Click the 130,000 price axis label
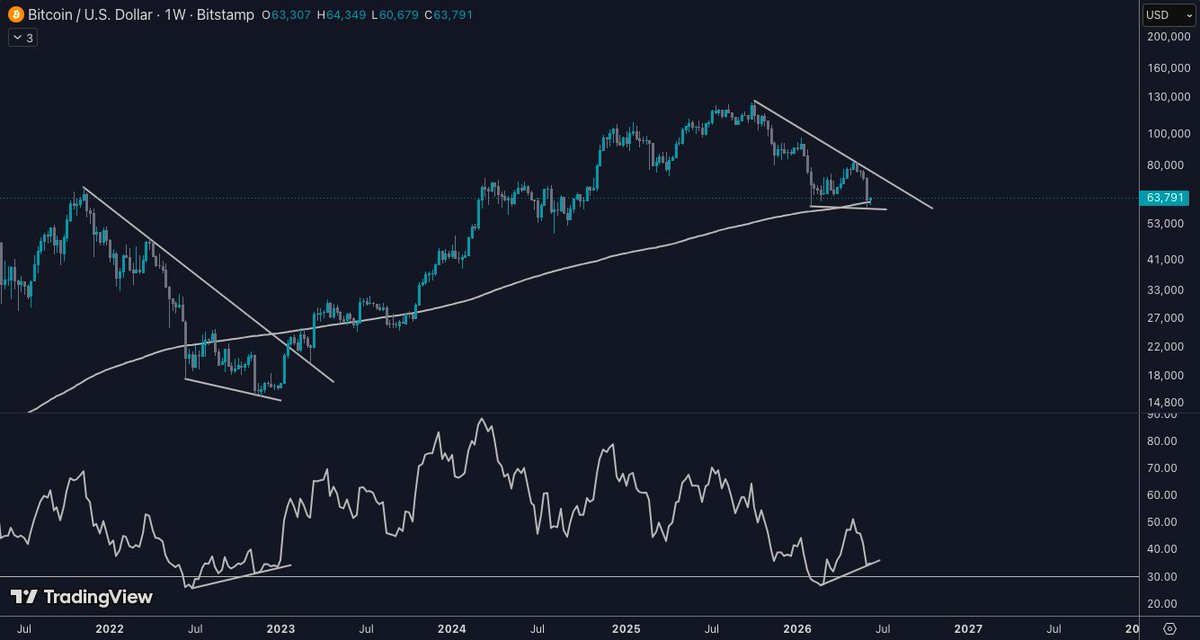This screenshot has width=1200, height=640. pyautogui.click(x=1169, y=97)
